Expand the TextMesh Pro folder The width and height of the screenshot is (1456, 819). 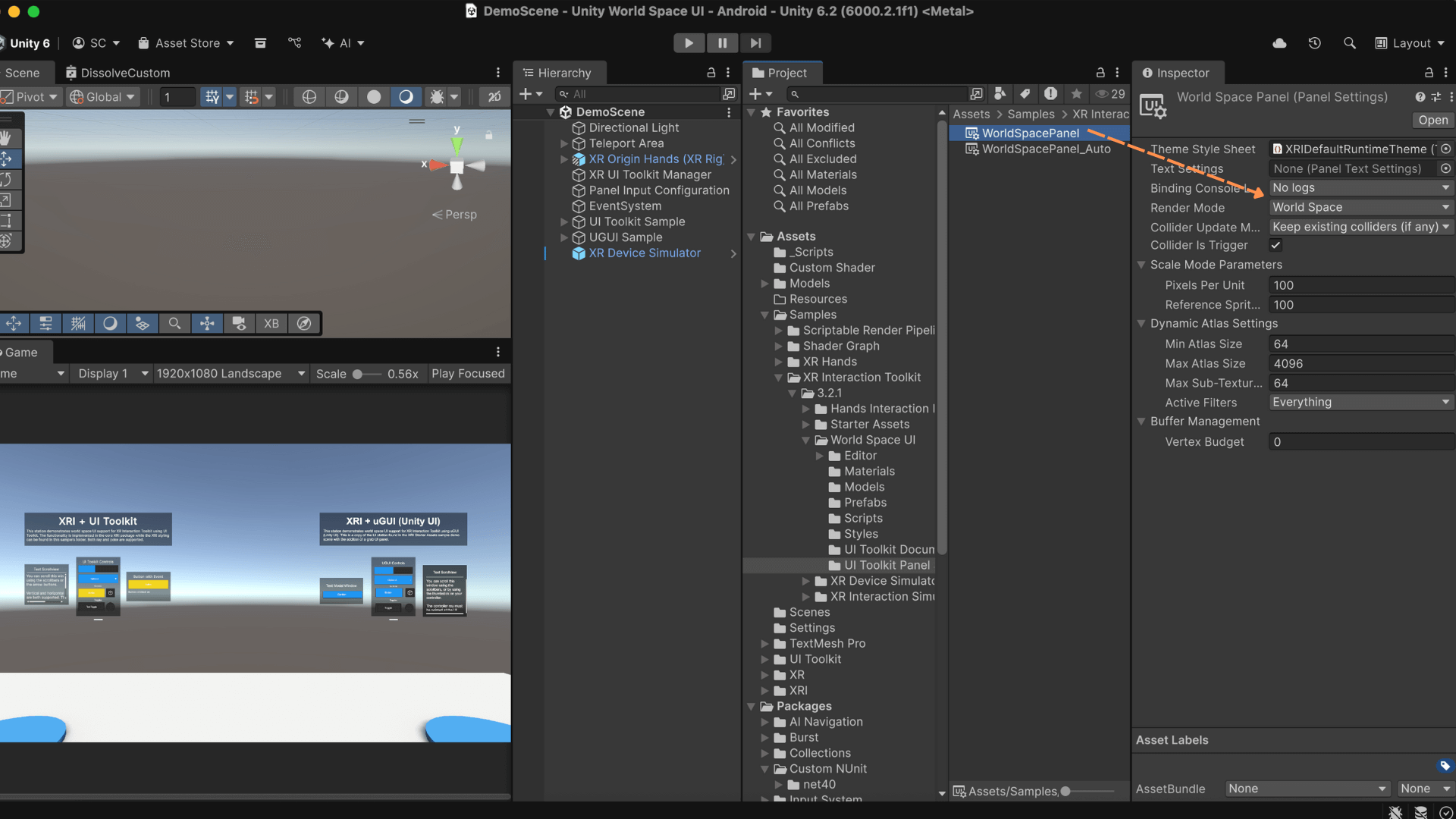pyautogui.click(x=764, y=643)
